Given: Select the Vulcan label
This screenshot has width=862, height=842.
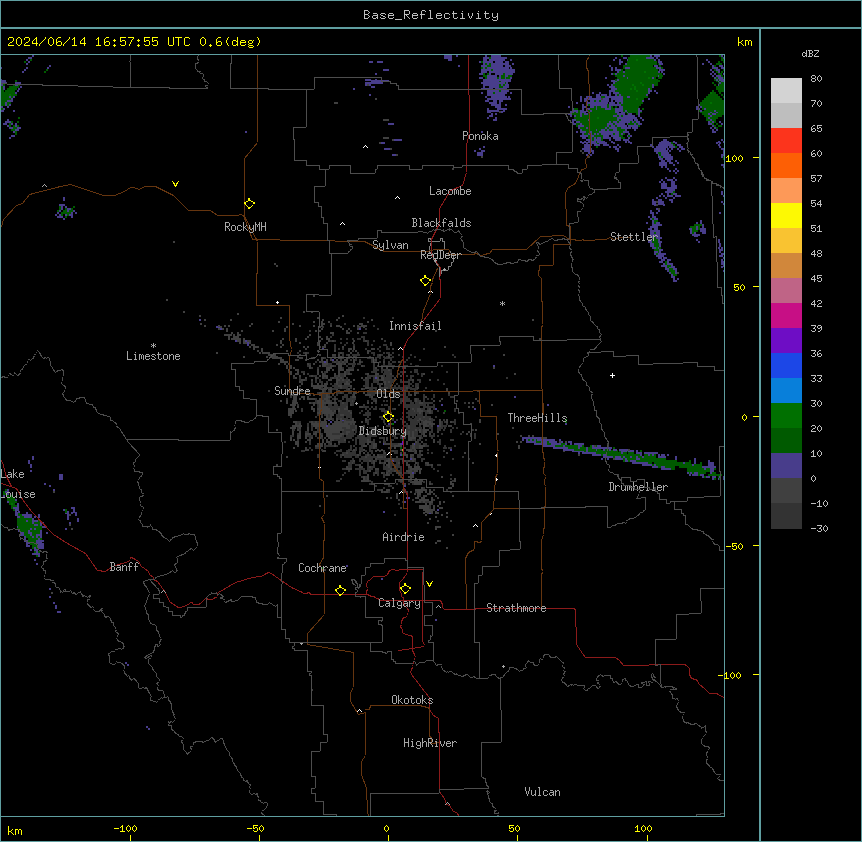Looking at the screenshot, I should pos(543,792).
